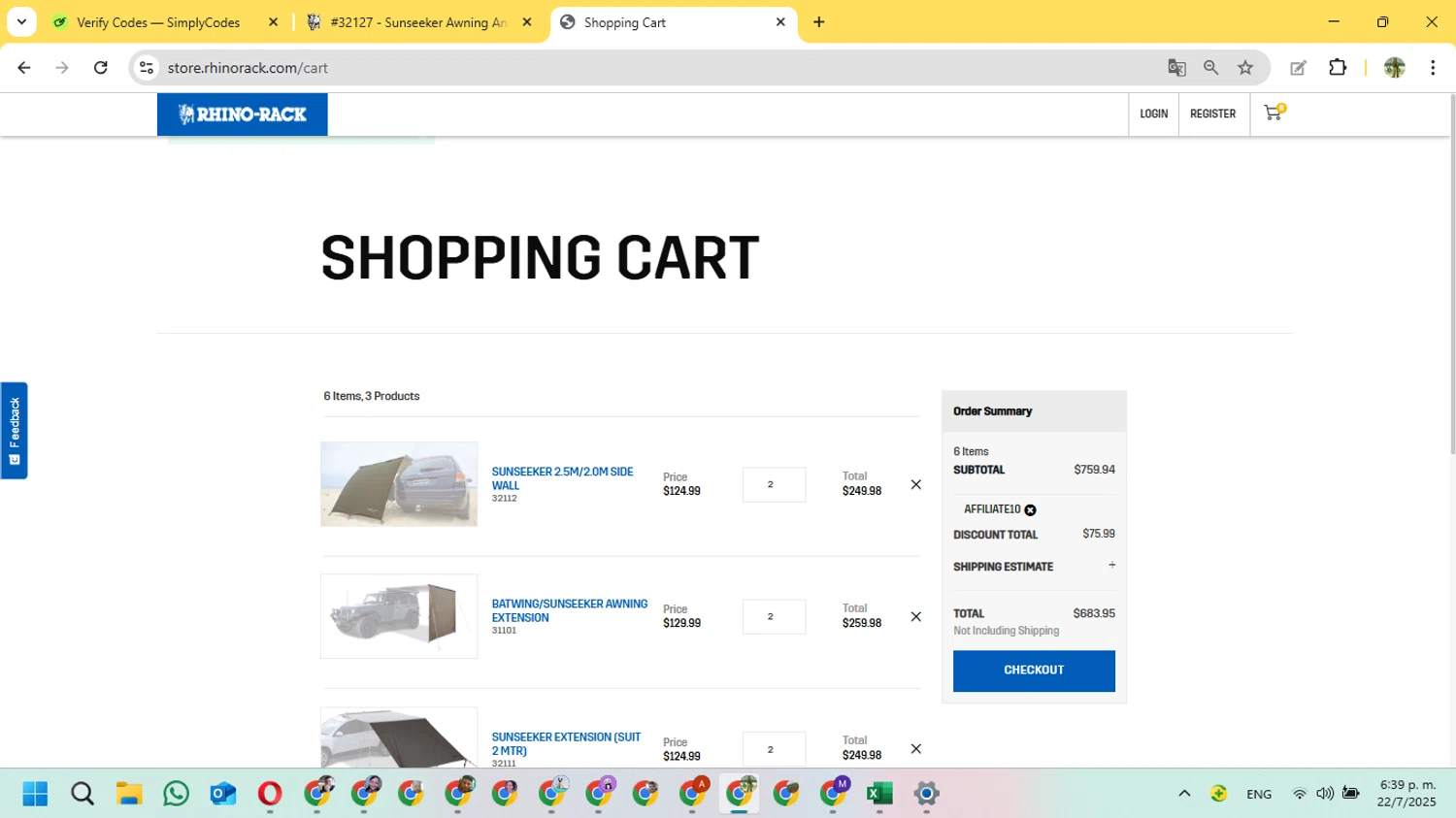Close the Verify Codes SimplyCodes tab
Screen dimensions: 1456x818
(x=273, y=22)
